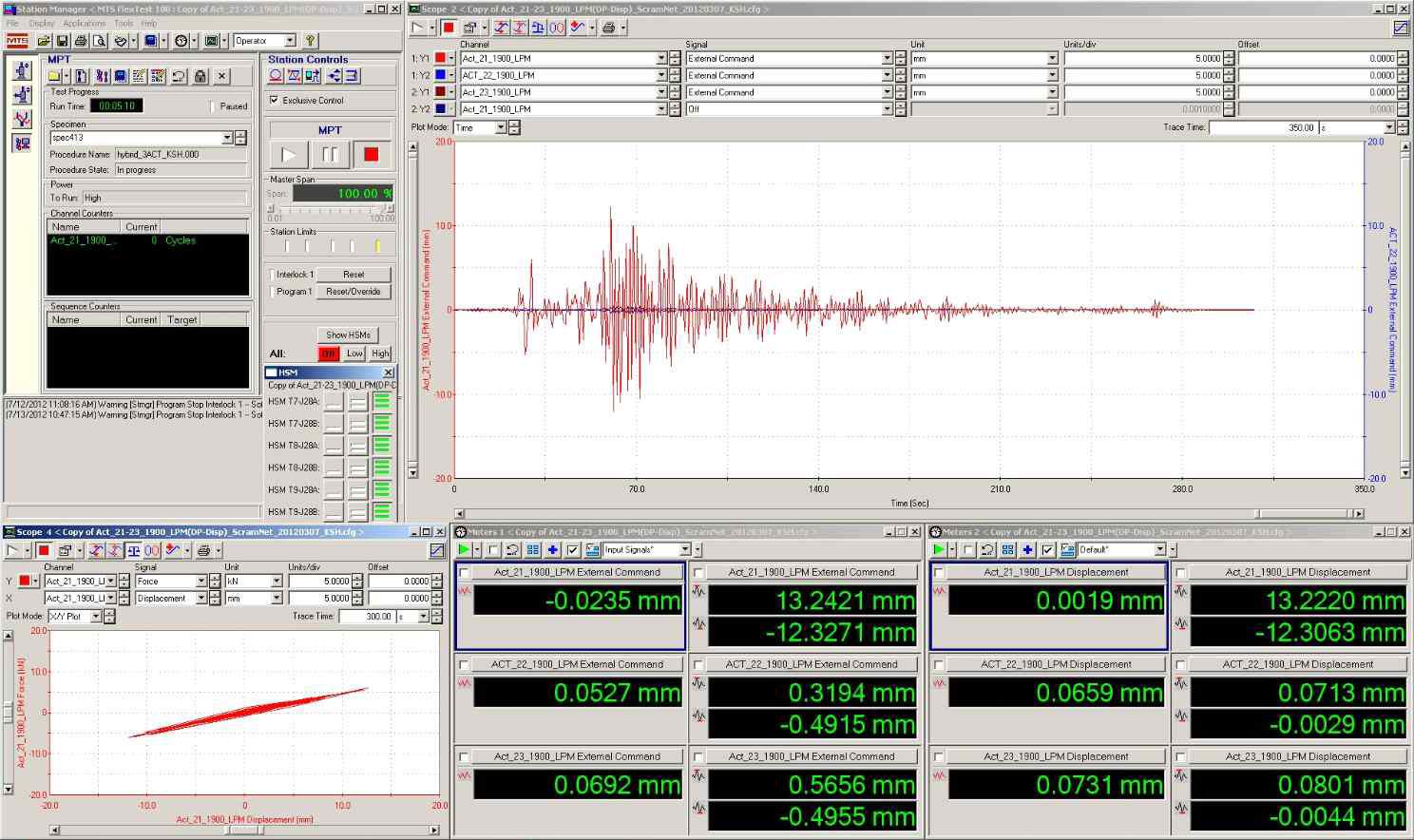Click the Trace Time field showing 350.00
This screenshot has height=840, width=1414.
pos(1263,127)
